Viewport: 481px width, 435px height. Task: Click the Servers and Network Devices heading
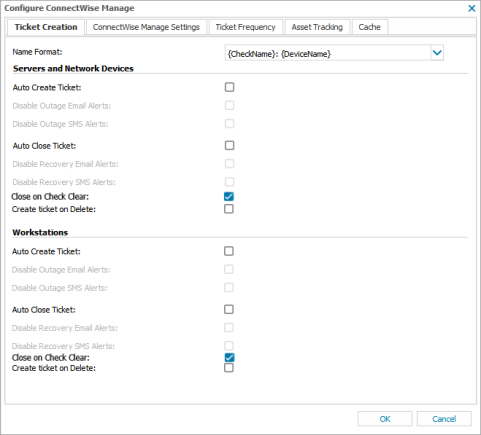73,69
